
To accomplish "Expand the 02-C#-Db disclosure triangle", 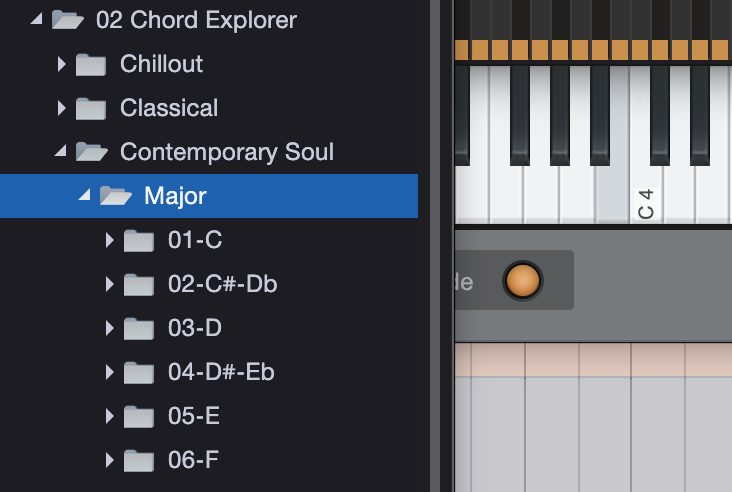I will (110, 284).
